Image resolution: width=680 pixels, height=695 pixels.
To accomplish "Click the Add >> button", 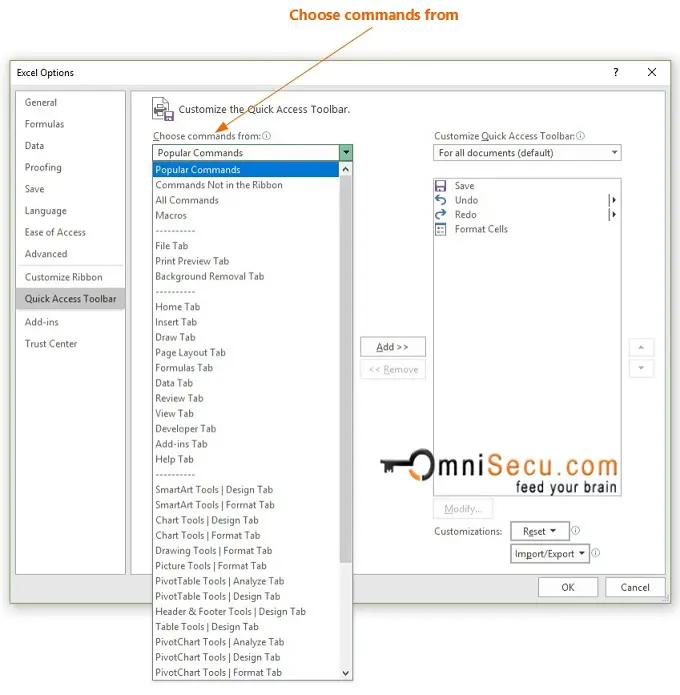I will click(393, 347).
